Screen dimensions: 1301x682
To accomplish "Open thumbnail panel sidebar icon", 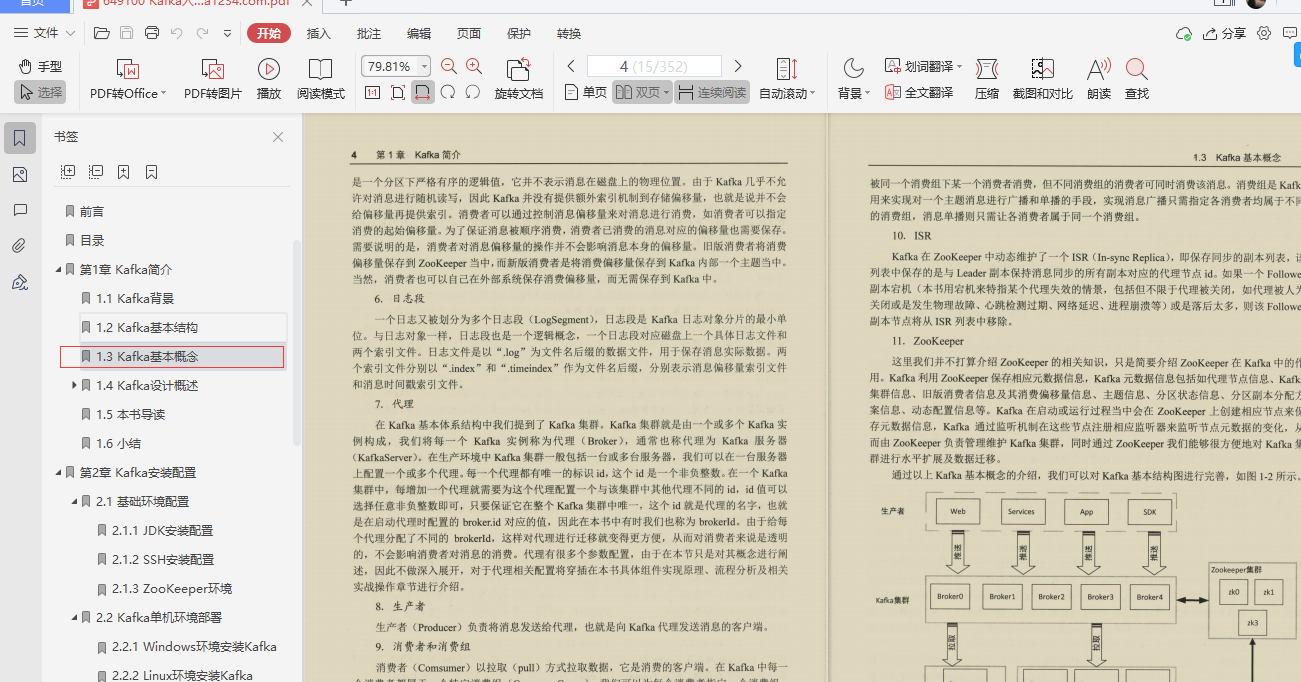I will (19, 175).
